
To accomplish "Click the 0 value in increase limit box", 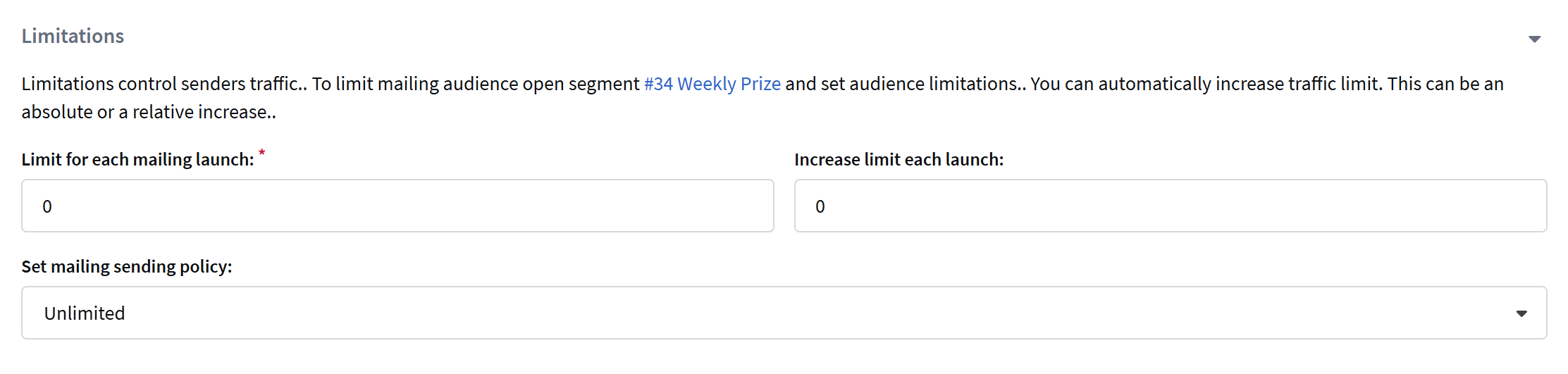I will tap(820, 206).
